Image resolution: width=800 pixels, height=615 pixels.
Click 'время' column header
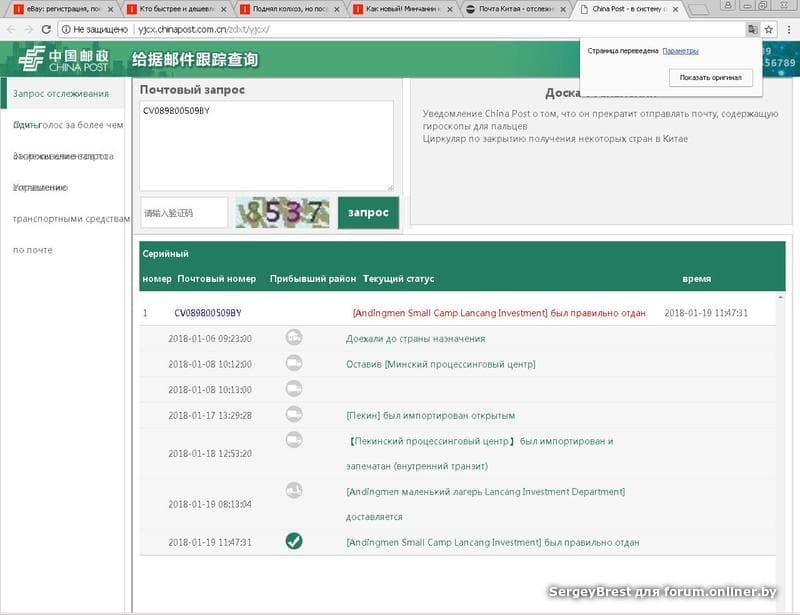pos(696,279)
